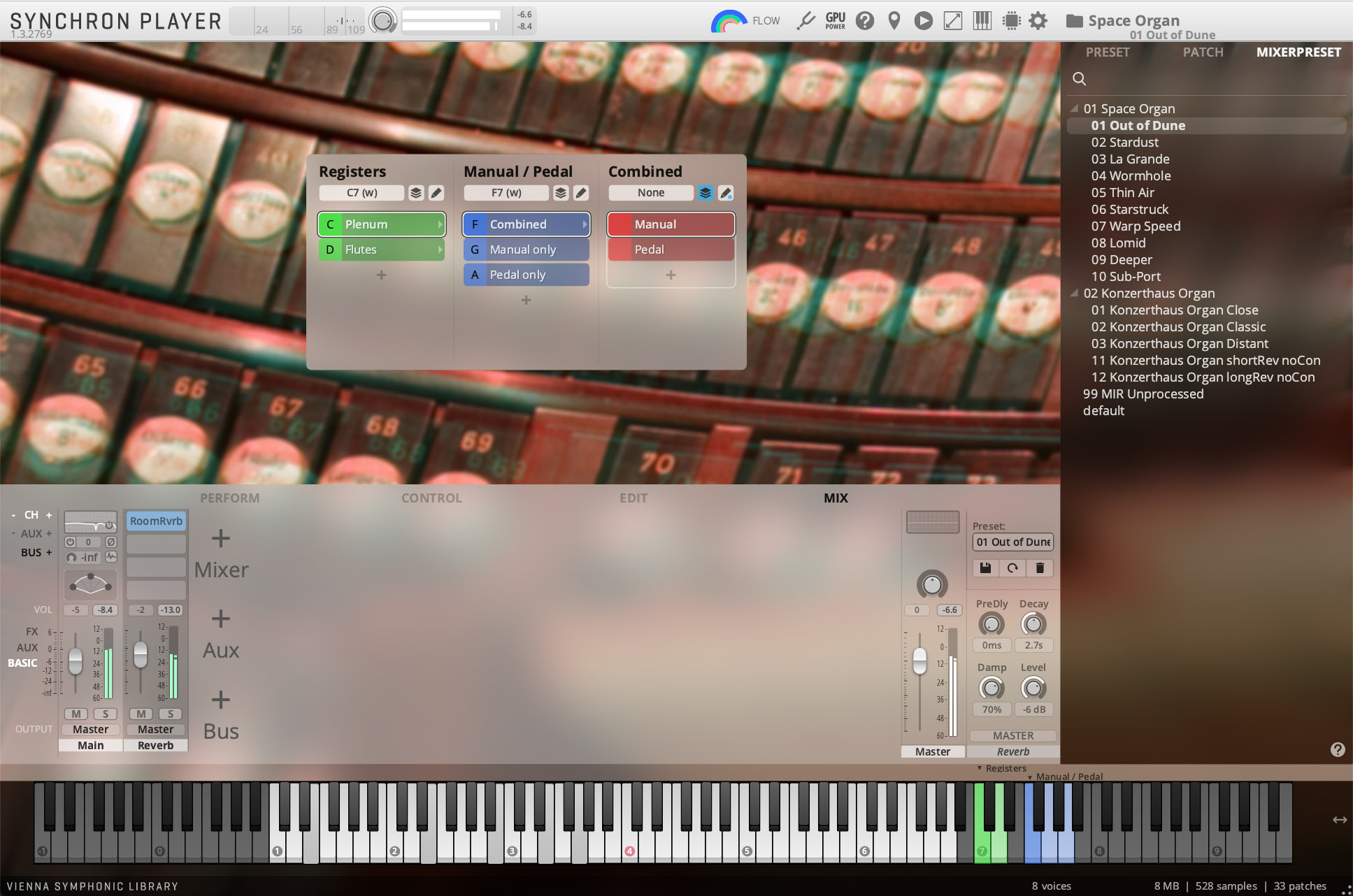Toggle the GPU Power icon

point(835,21)
